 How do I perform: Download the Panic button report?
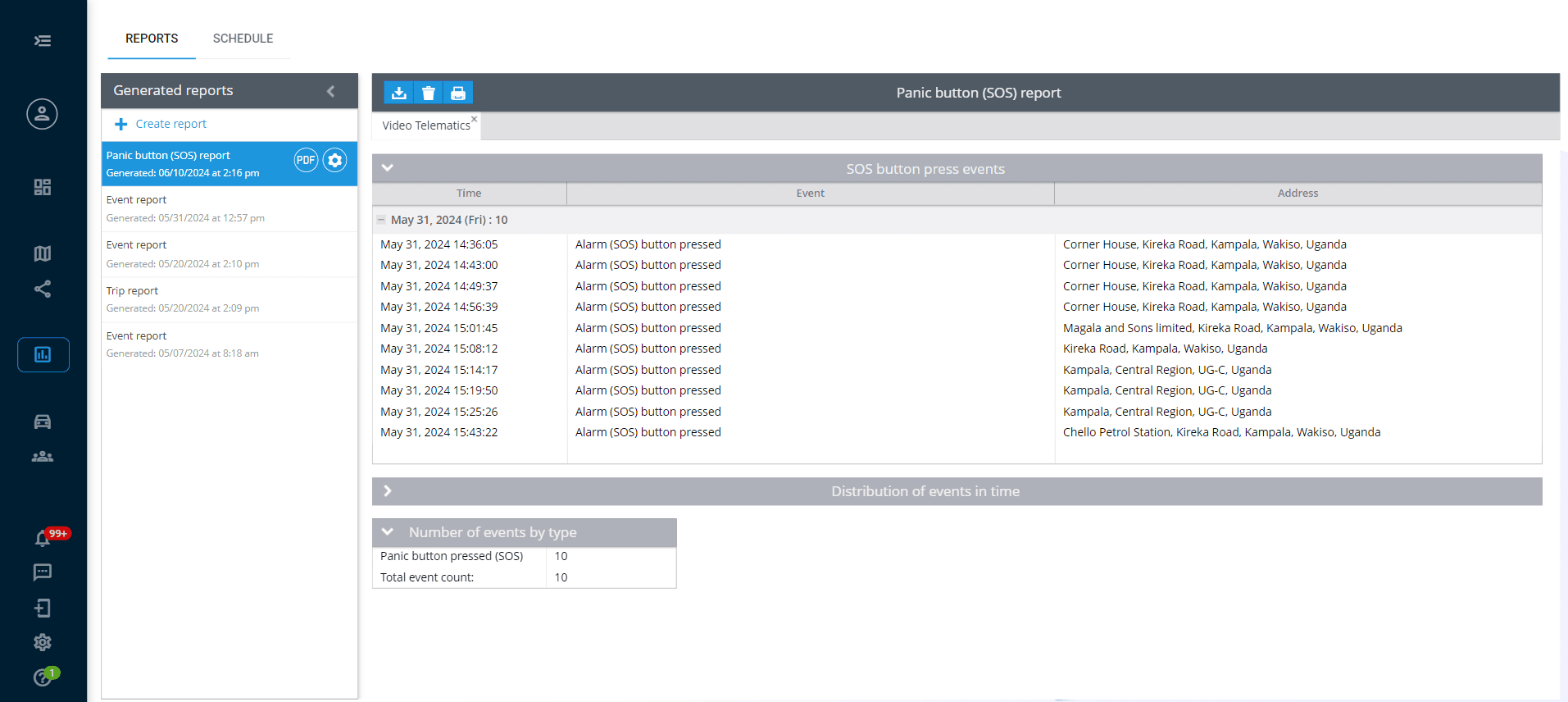399,93
